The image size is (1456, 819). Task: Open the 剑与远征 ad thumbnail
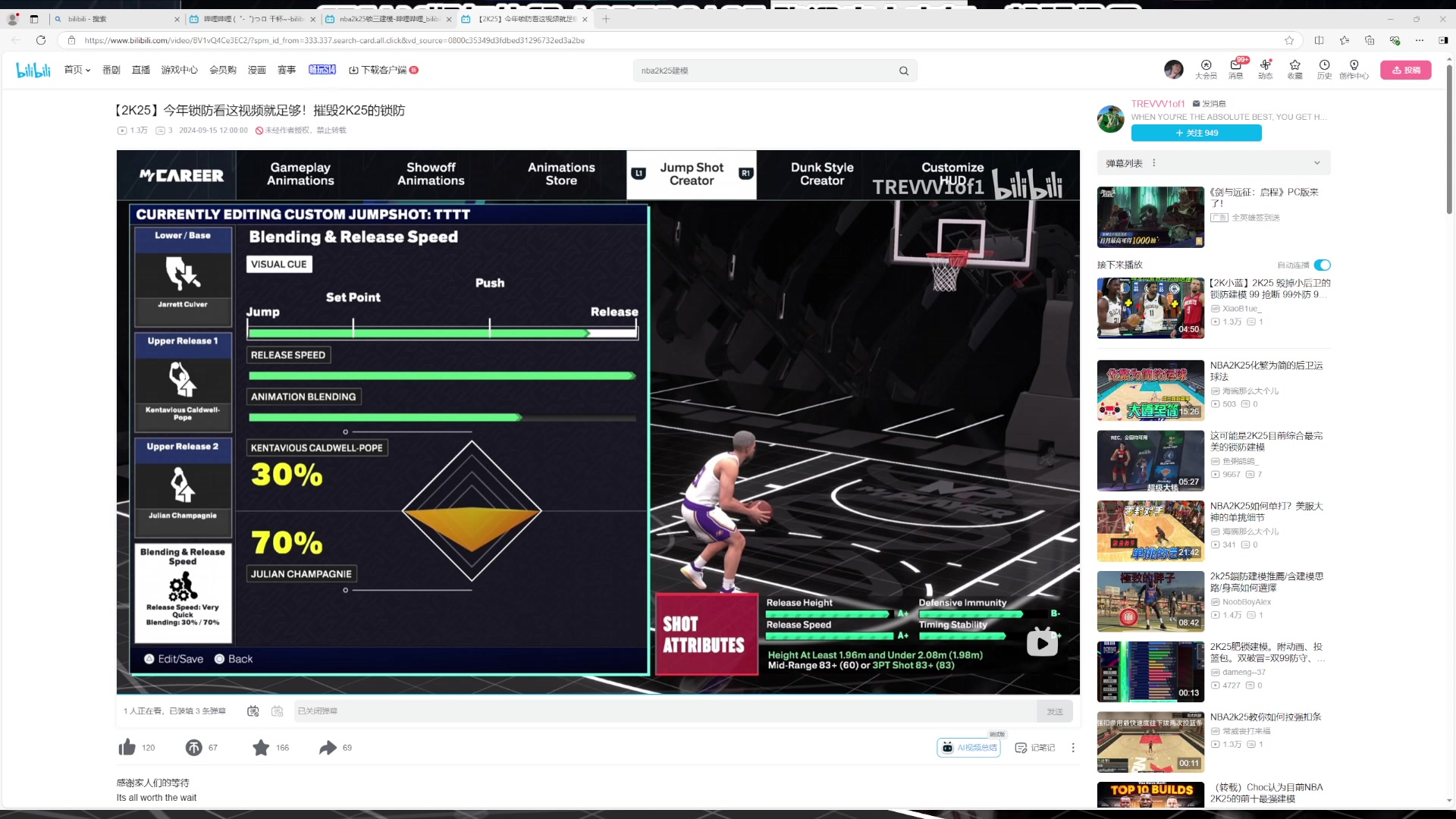pos(1150,217)
